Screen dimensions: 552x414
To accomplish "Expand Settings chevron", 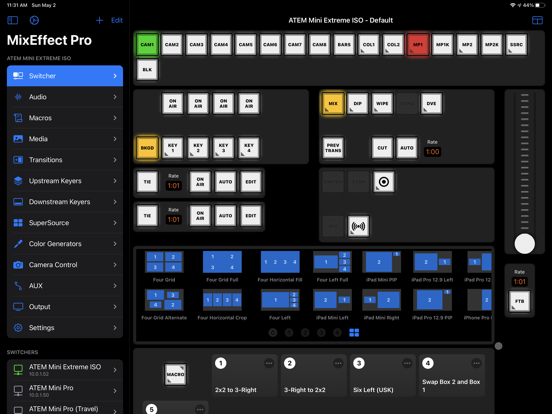I will 115,328.
